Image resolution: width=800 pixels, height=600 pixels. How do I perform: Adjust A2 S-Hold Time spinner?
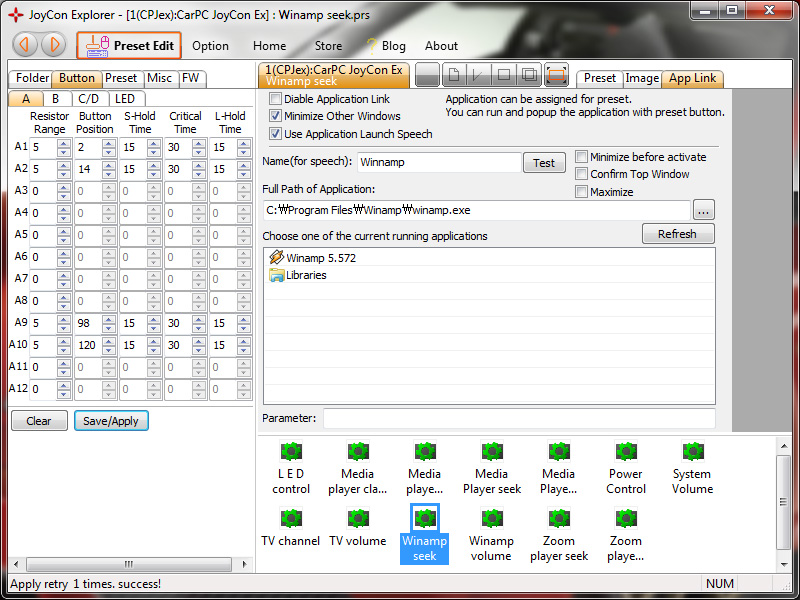154,169
